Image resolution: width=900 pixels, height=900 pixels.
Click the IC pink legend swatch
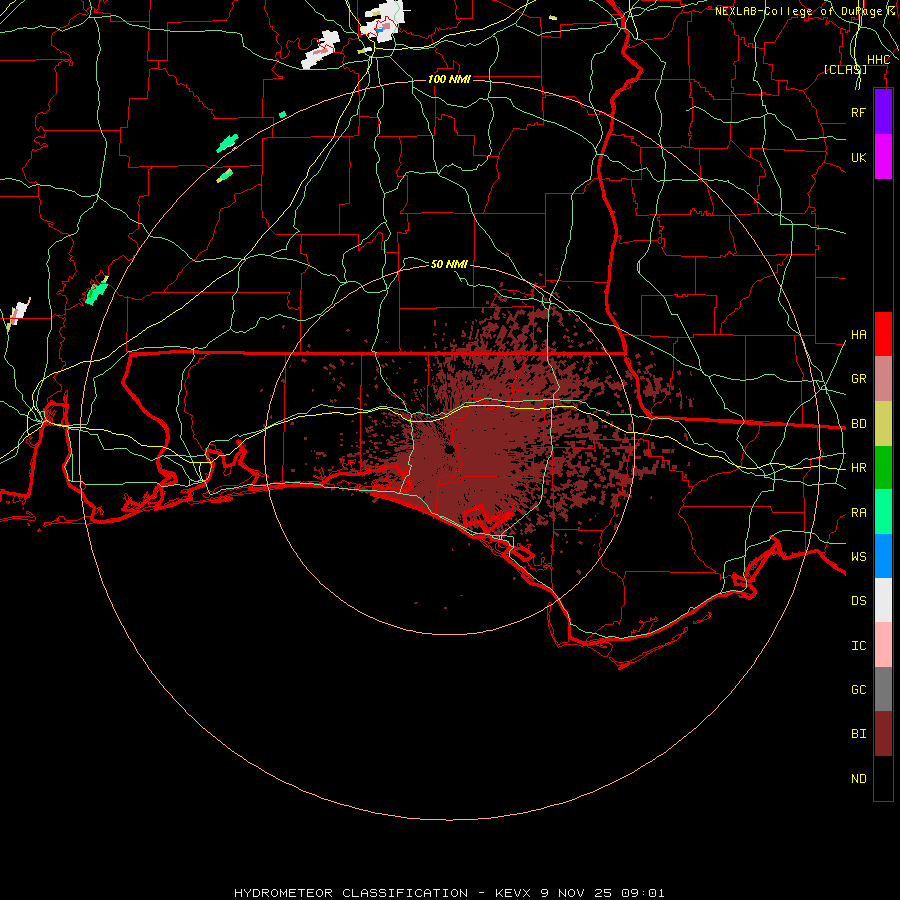(883, 645)
